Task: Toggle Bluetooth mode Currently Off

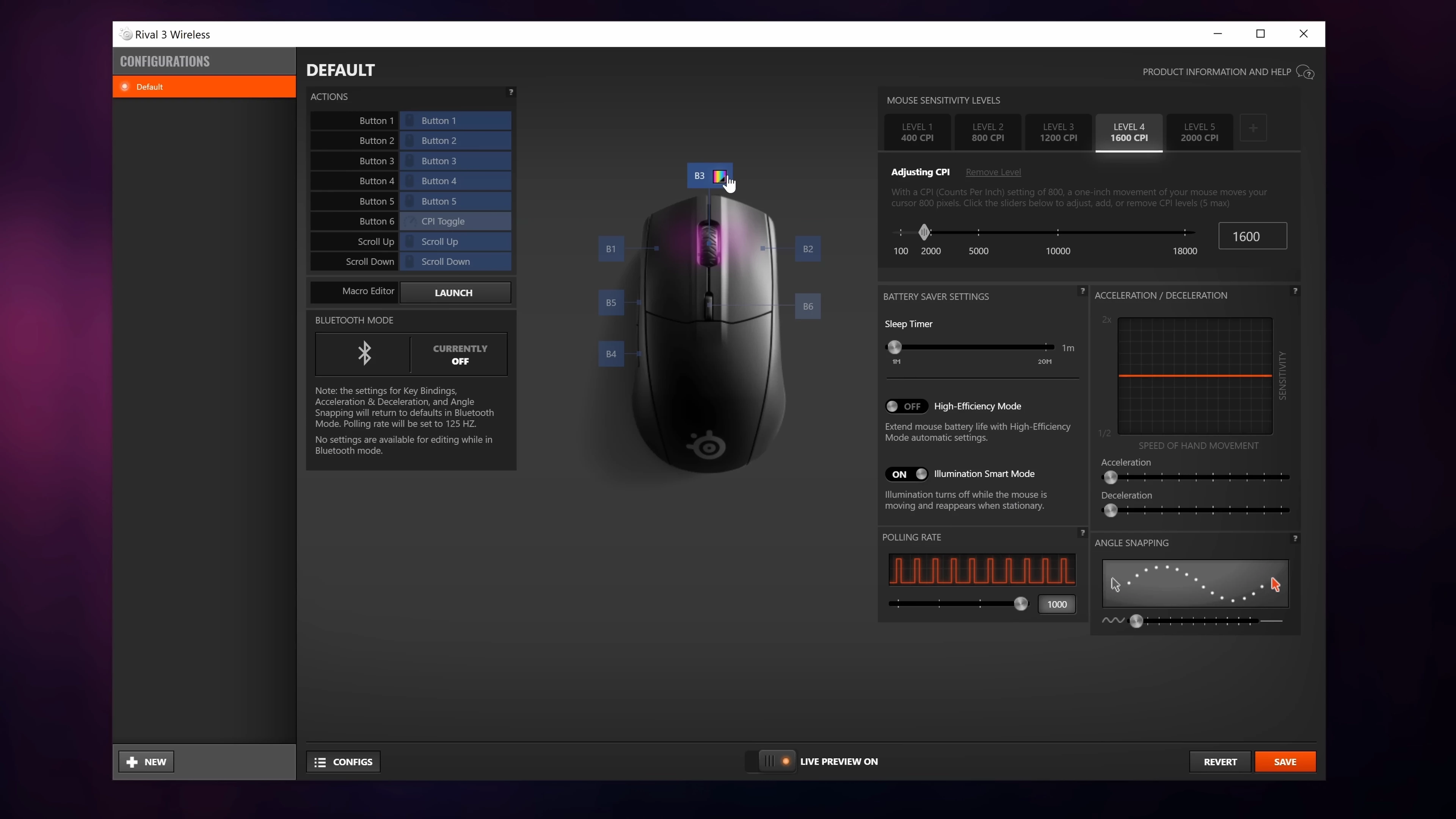Action: (460, 355)
